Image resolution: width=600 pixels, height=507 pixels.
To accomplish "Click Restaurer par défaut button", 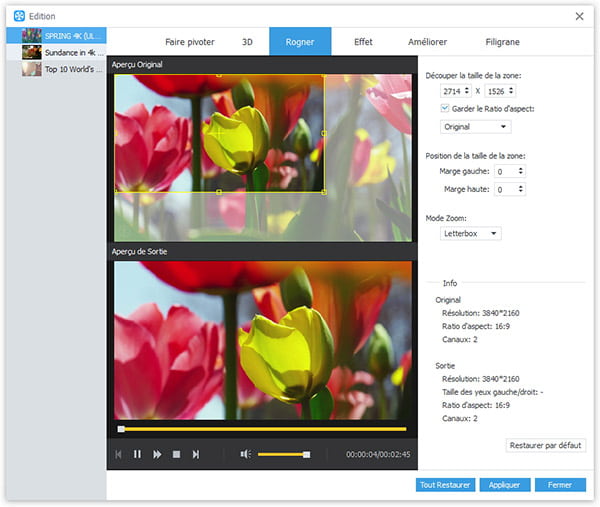I will tap(546, 445).
